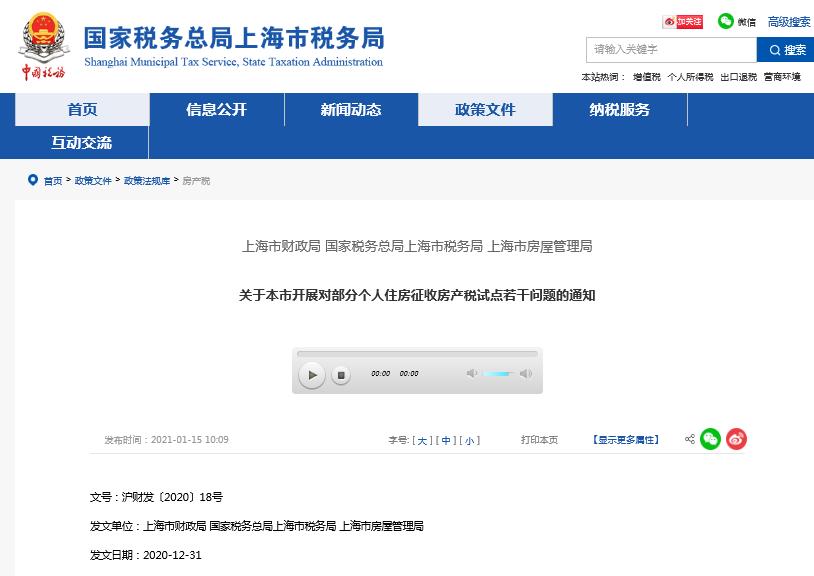Go to 首页 in the breadcrumb

(x=53, y=181)
